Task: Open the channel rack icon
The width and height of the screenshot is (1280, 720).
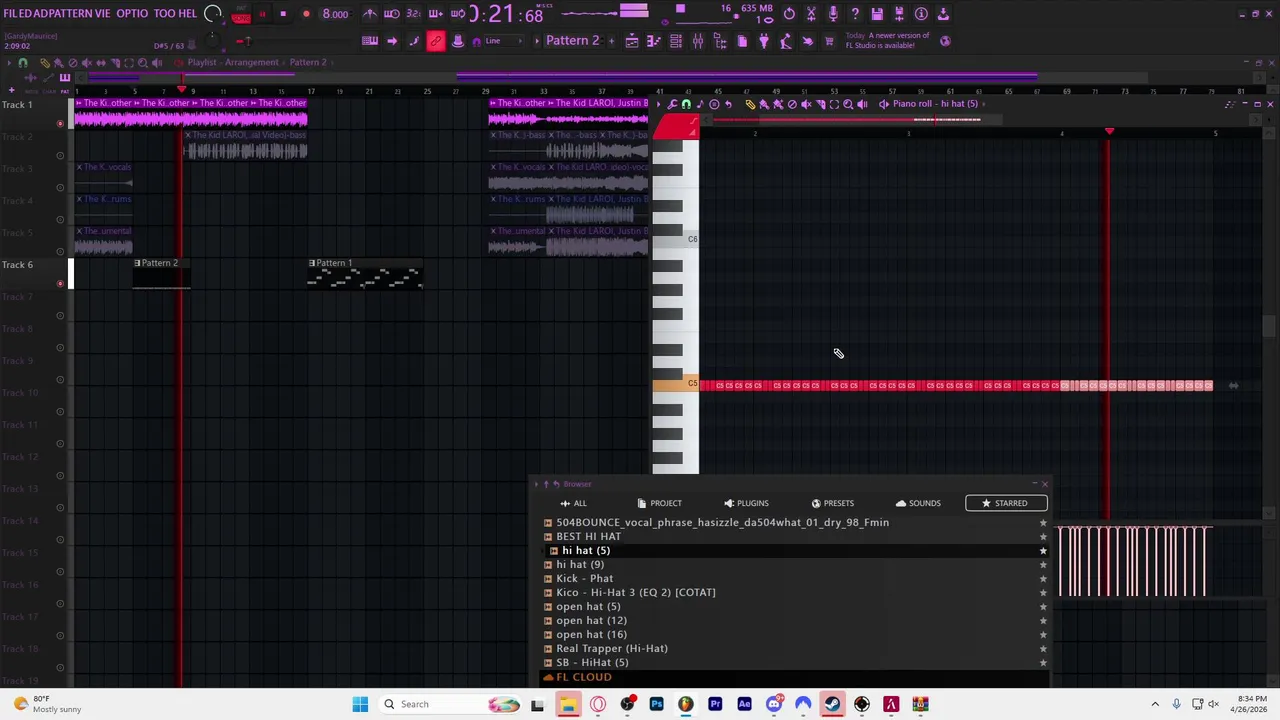Action: [675, 41]
